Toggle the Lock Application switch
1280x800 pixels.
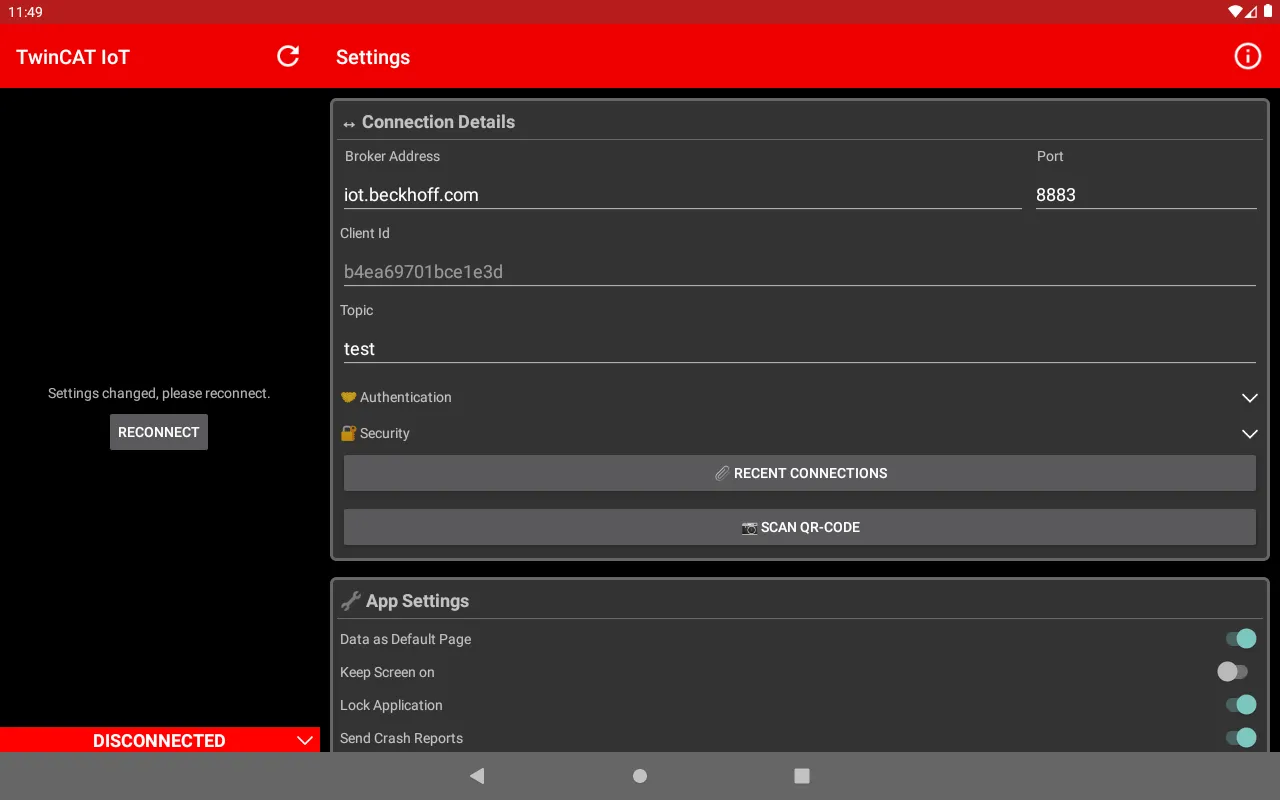click(1241, 705)
